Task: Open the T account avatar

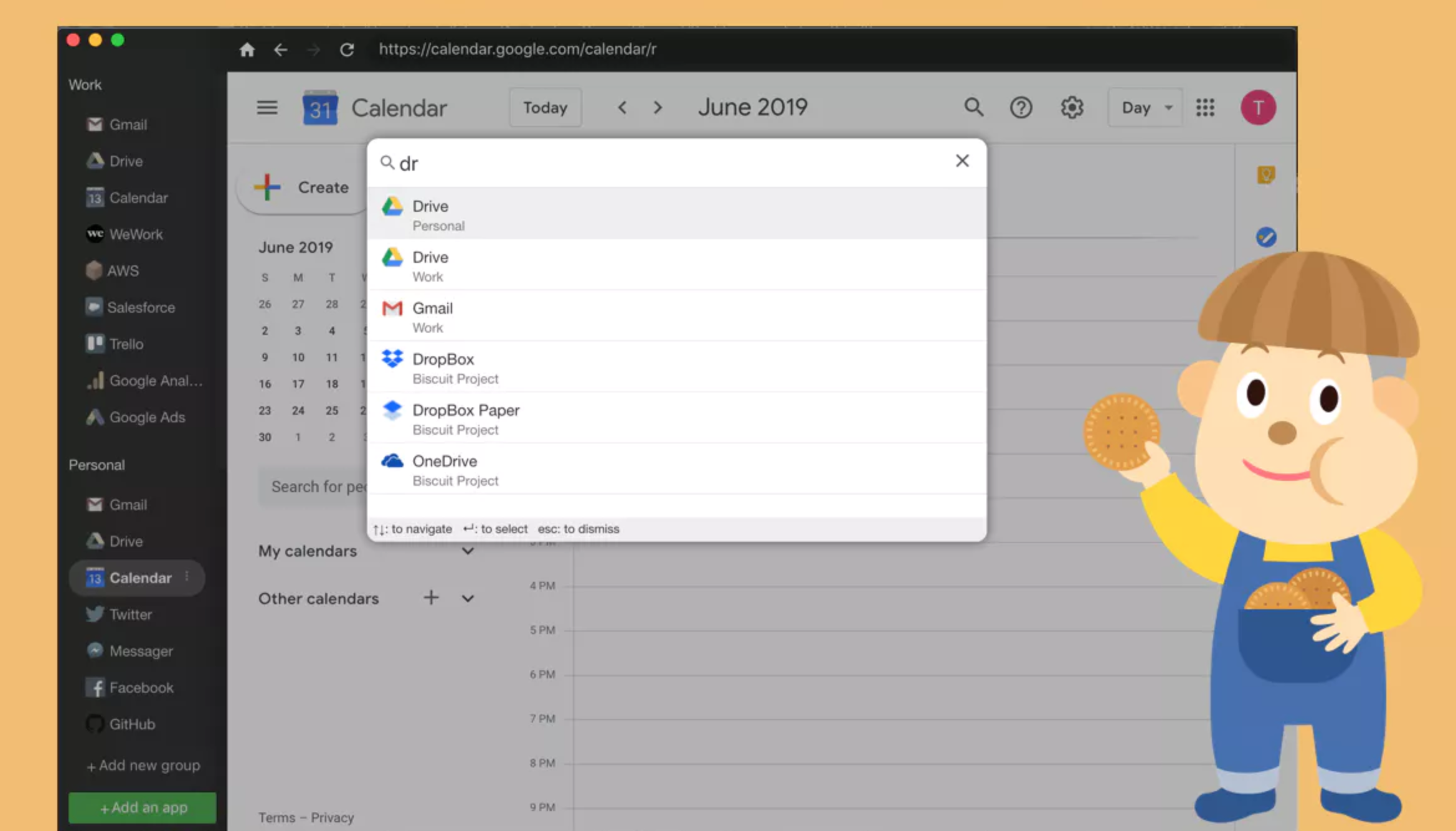Action: [x=1258, y=108]
